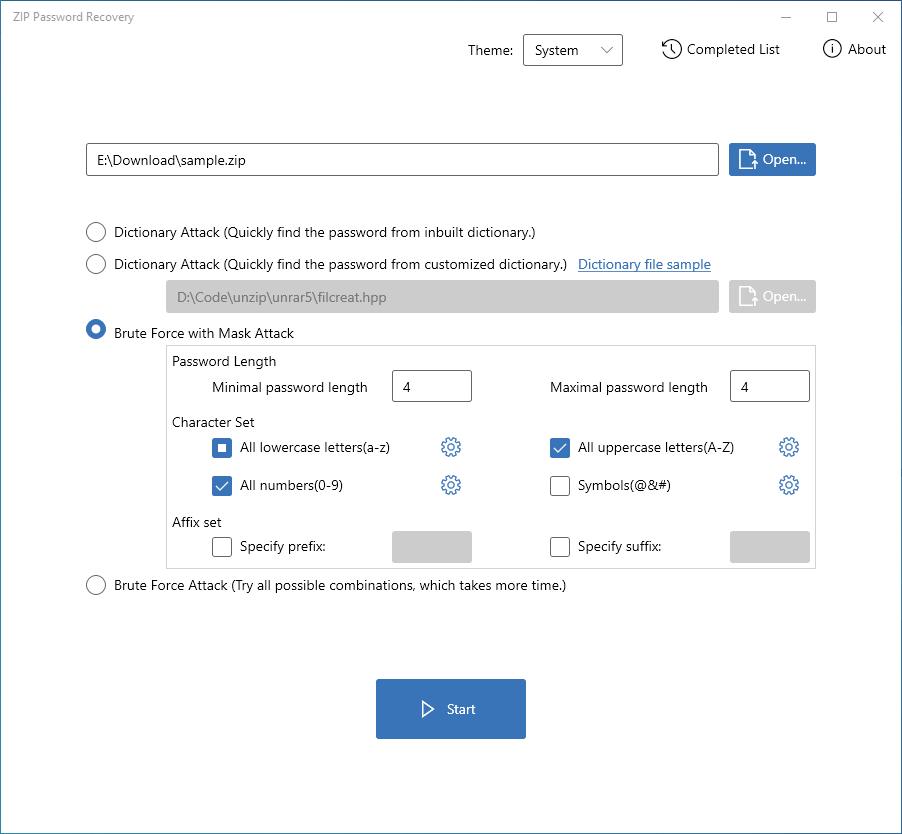Image resolution: width=902 pixels, height=834 pixels.
Task: Open settings gear for lowercase letters
Action: click(x=451, y=448)
